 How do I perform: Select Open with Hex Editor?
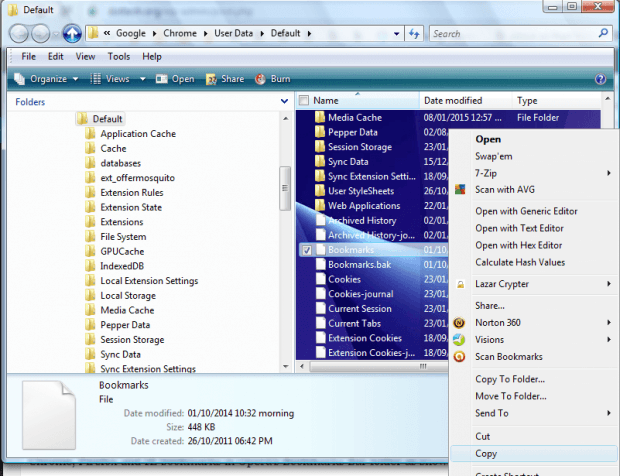point(518,245)
